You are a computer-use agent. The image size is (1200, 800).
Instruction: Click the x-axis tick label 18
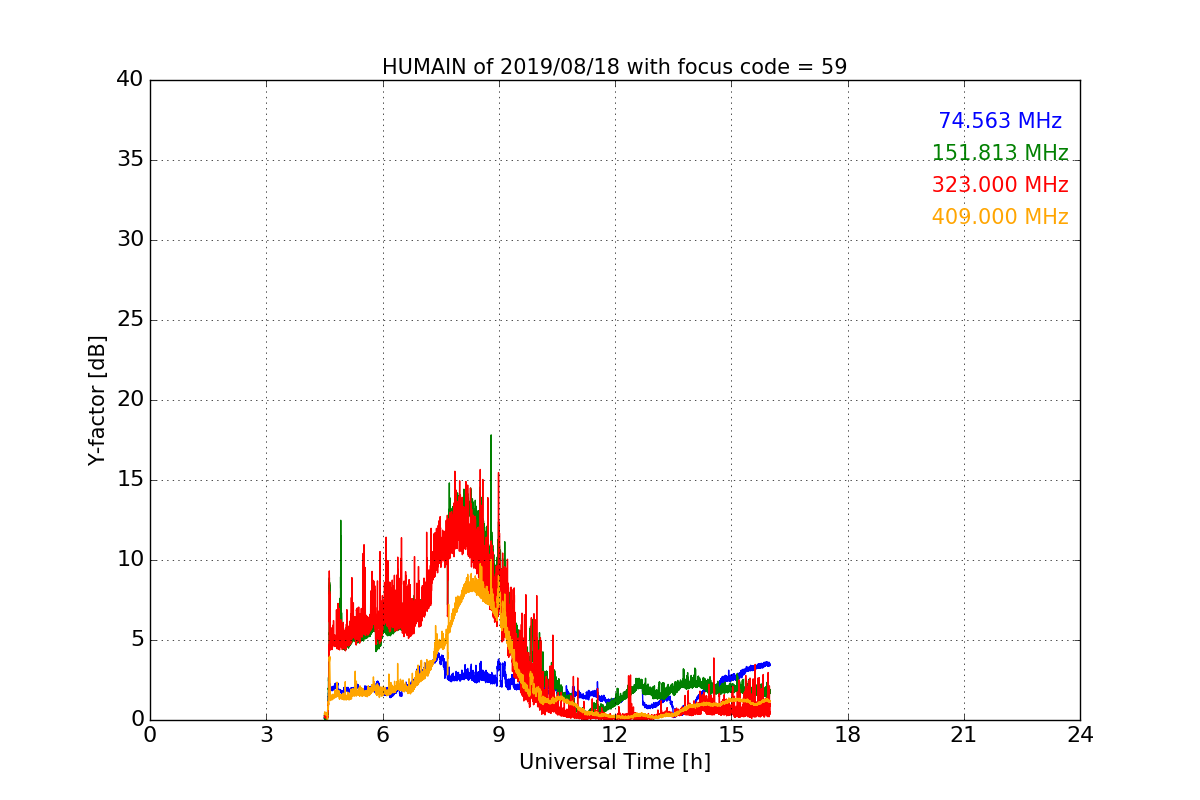tap(848, 735)
